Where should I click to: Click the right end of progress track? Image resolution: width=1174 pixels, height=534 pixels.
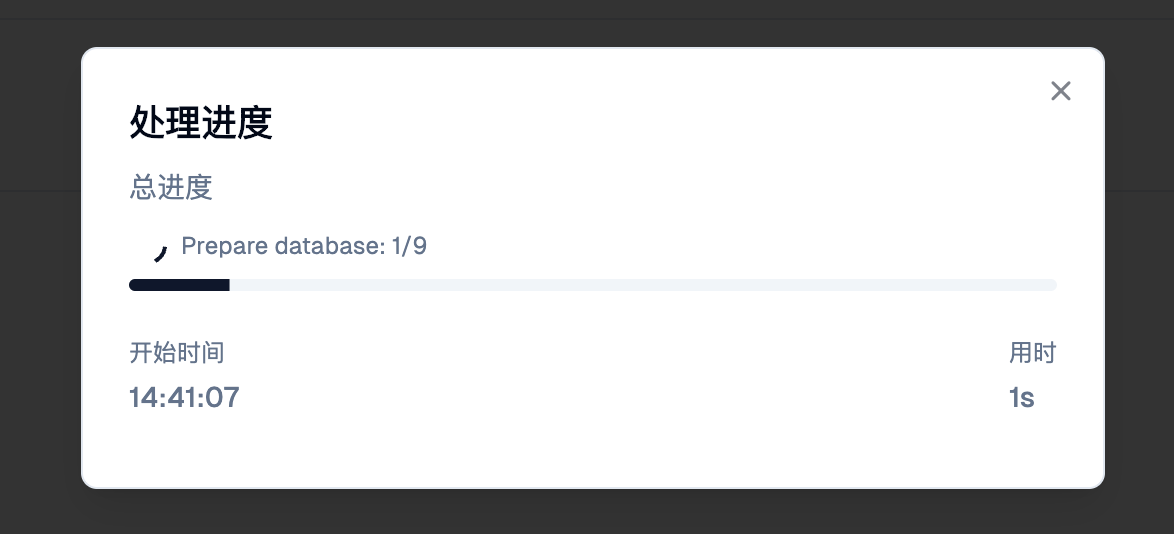click(1050, 285)
